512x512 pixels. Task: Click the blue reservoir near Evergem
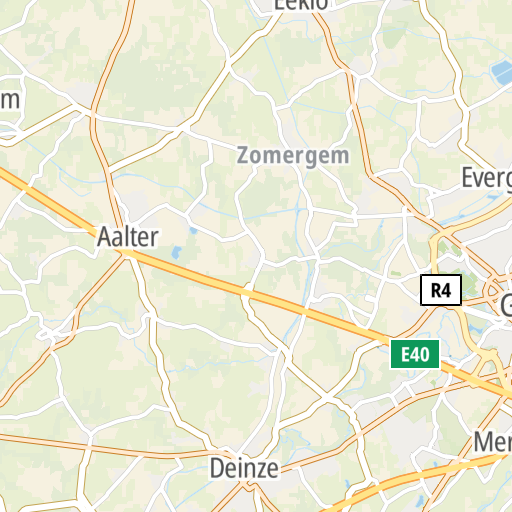click(502, 72)
